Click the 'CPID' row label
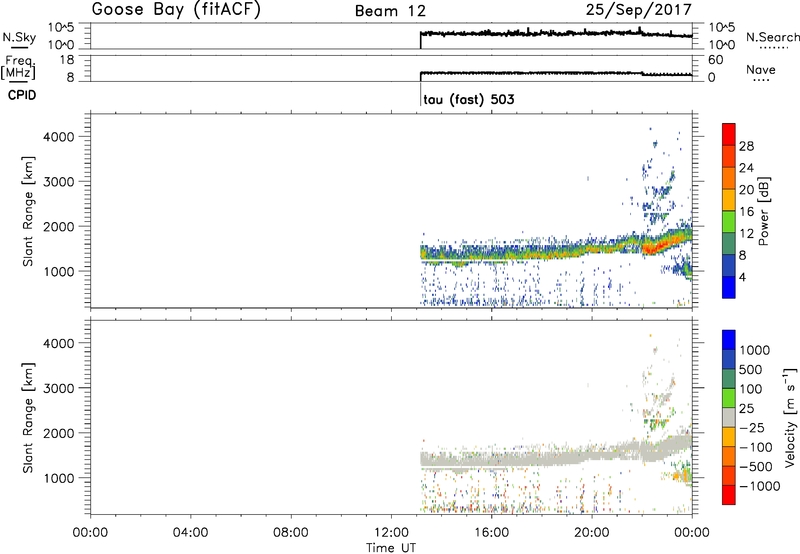 click(x=22, y=95)
